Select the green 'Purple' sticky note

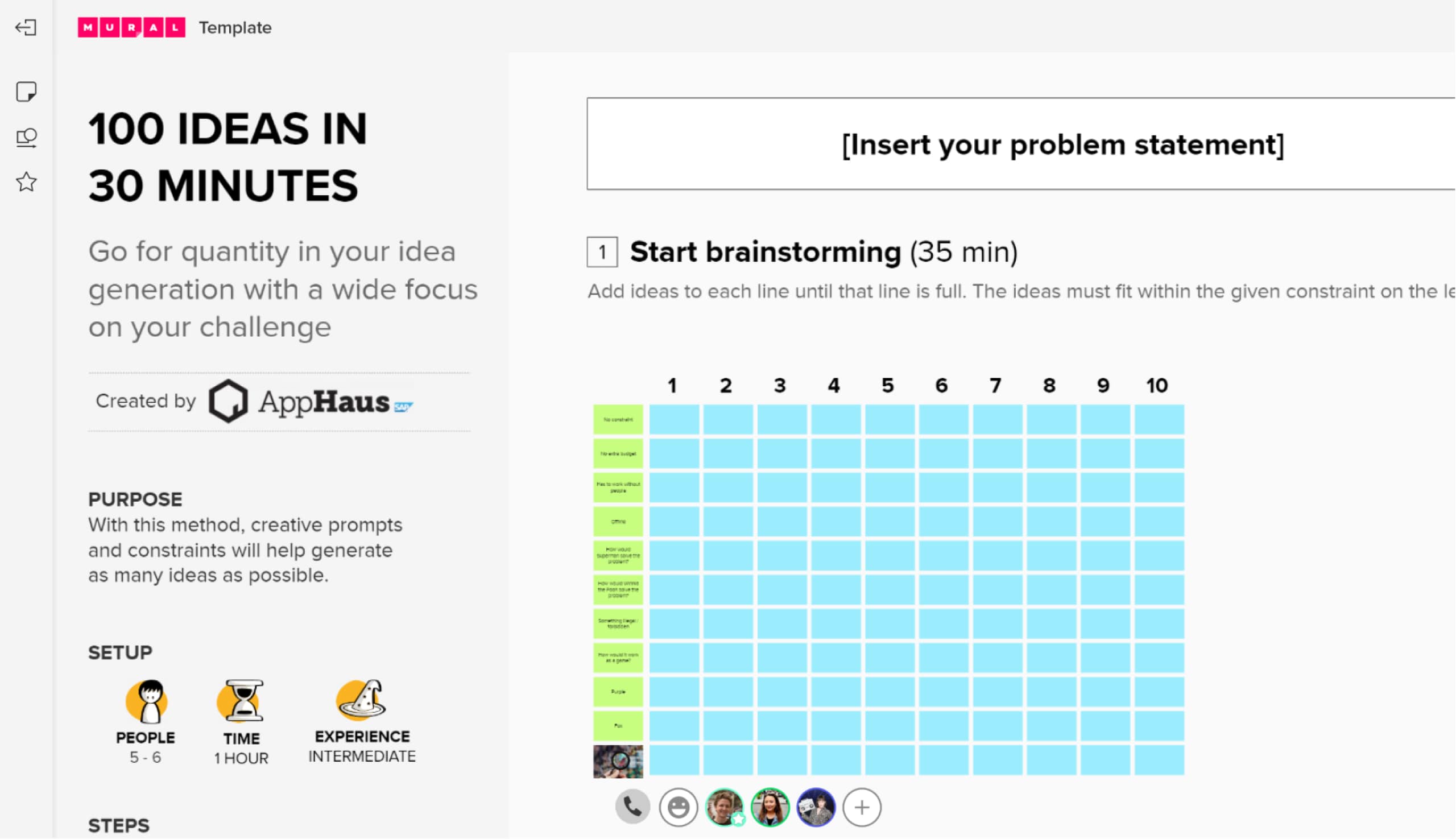[618, 691]
